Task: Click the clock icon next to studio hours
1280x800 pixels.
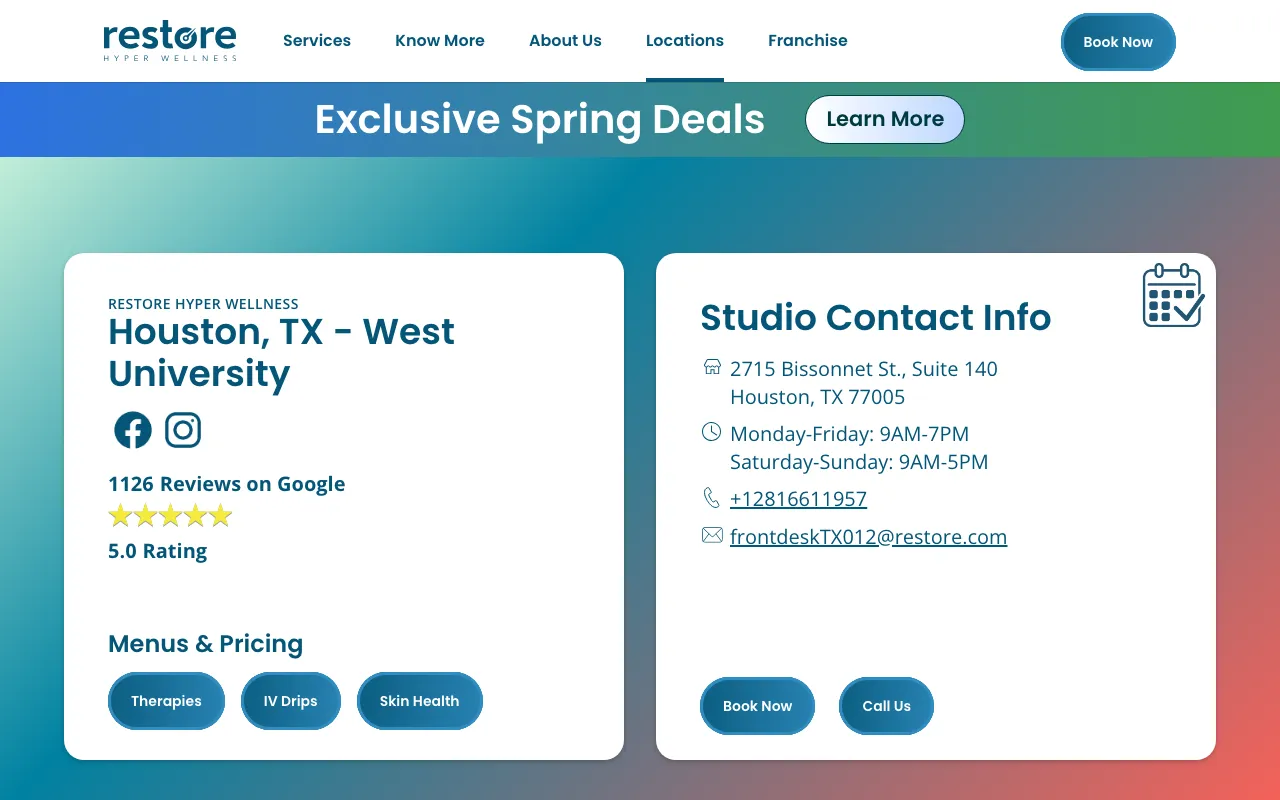Action: click(x=711, y=431)
